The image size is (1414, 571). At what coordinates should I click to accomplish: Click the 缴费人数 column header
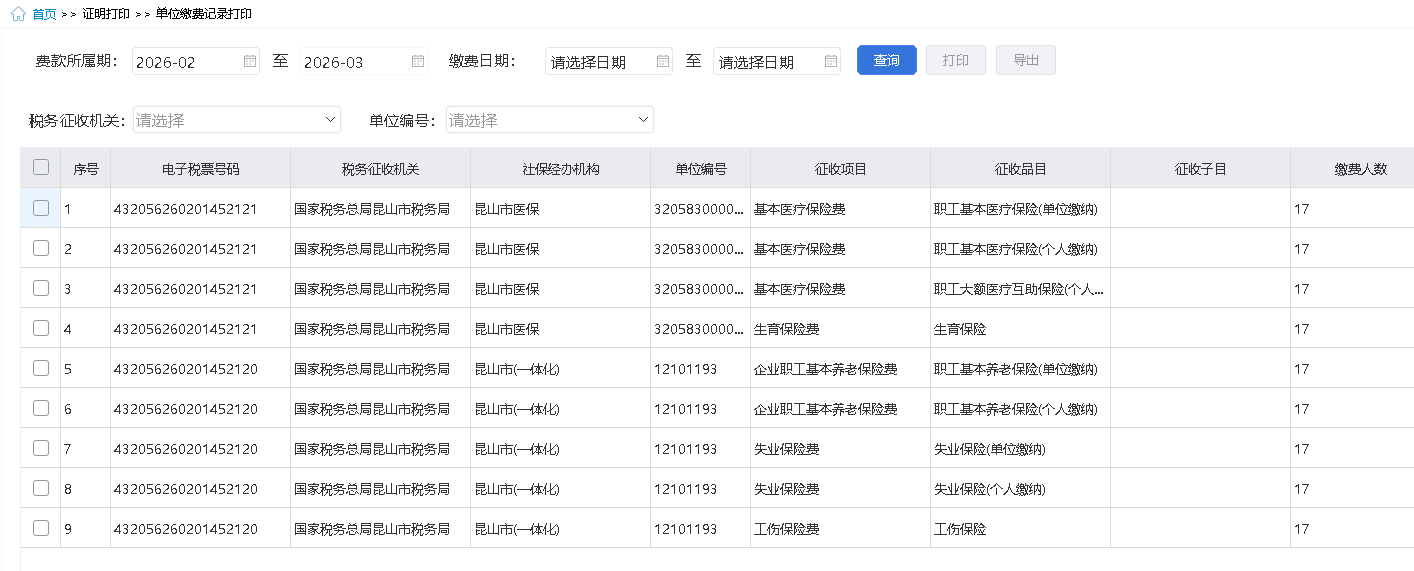click(1360, 169)
